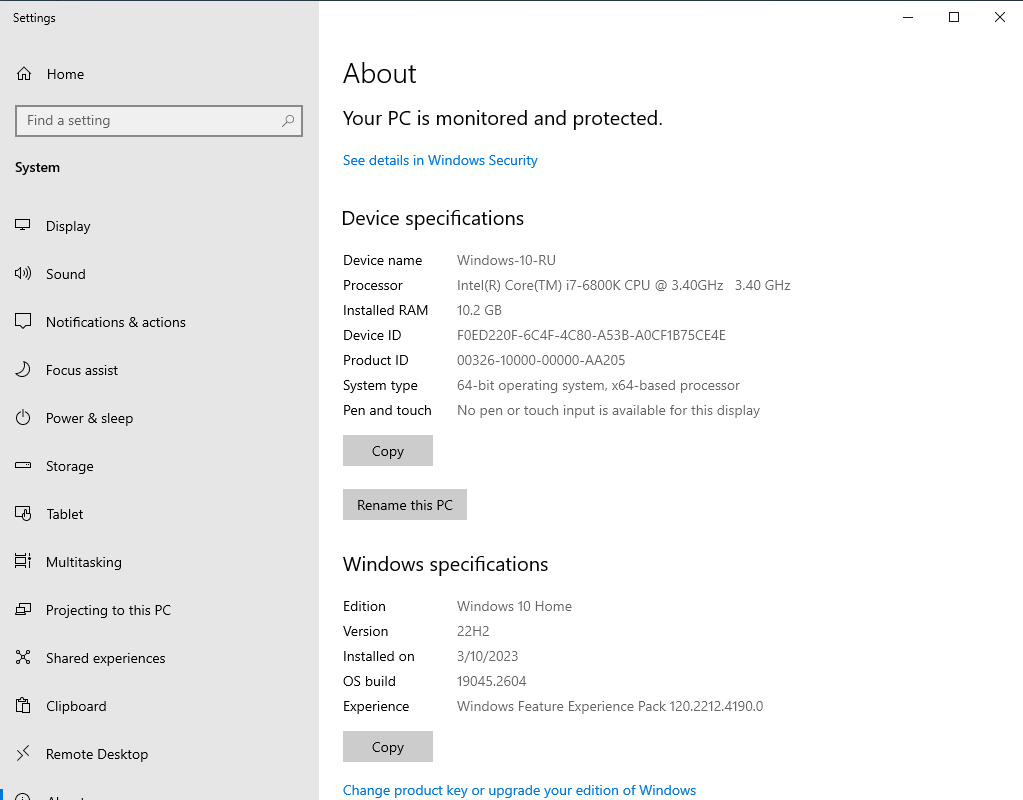Viewport: 1023px width, 800px height.
Task: Select the Storage drive icon
Action: click(23, 466)
